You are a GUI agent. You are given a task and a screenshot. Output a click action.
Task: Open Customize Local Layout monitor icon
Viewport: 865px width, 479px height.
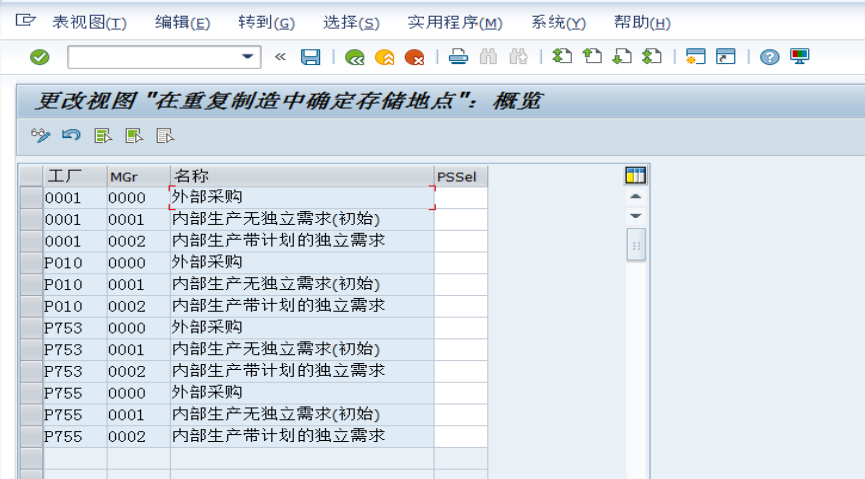click(799, 56)
